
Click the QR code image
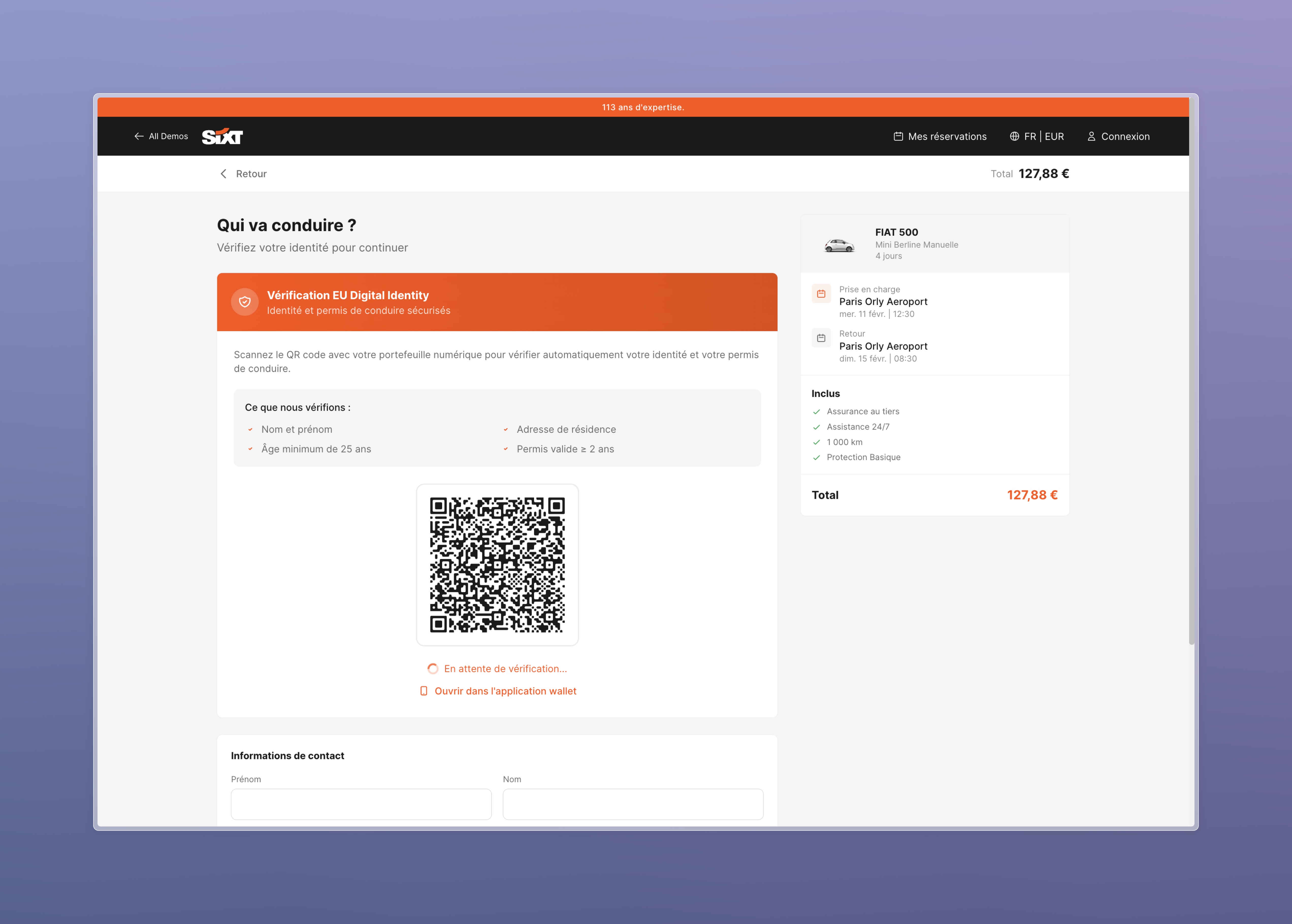tap(497, 565)
